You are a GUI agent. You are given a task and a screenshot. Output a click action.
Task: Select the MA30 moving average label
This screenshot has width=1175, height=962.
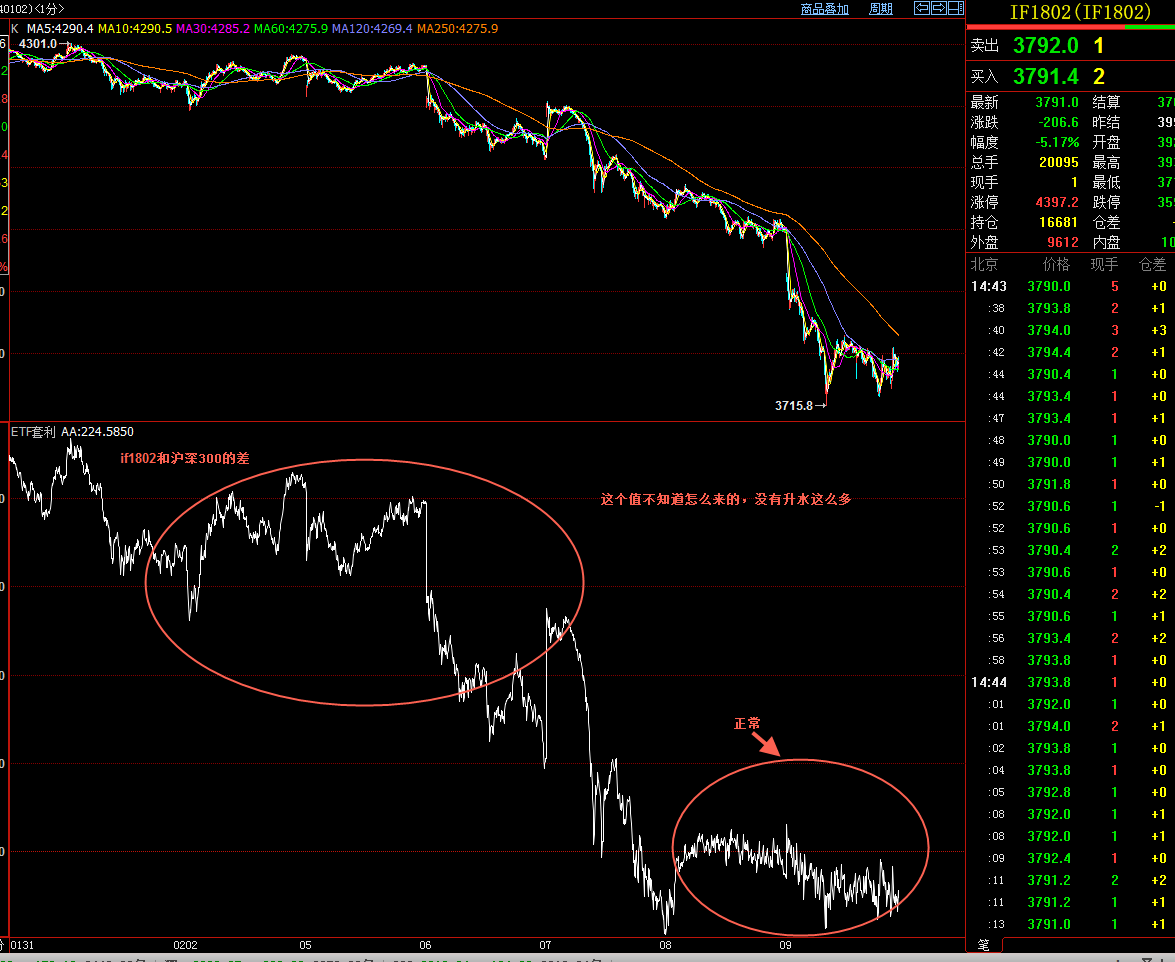tap(213, 29)
